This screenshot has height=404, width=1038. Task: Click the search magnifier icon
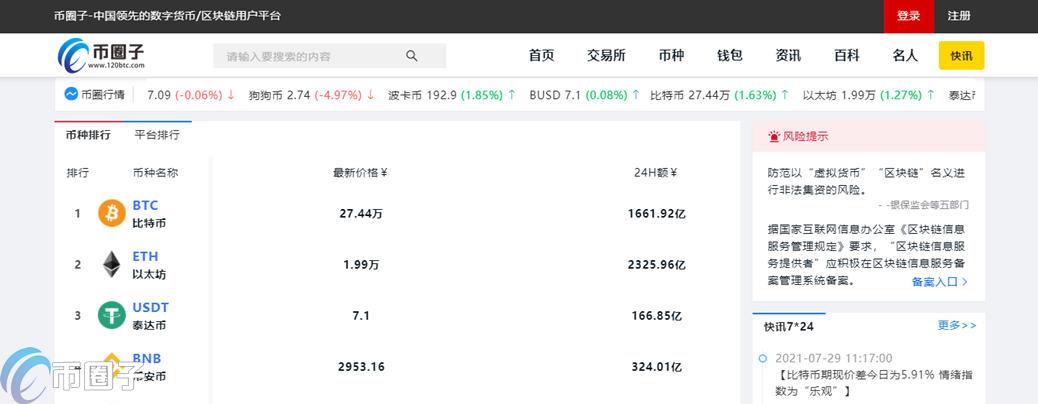(x=412, y=56)
